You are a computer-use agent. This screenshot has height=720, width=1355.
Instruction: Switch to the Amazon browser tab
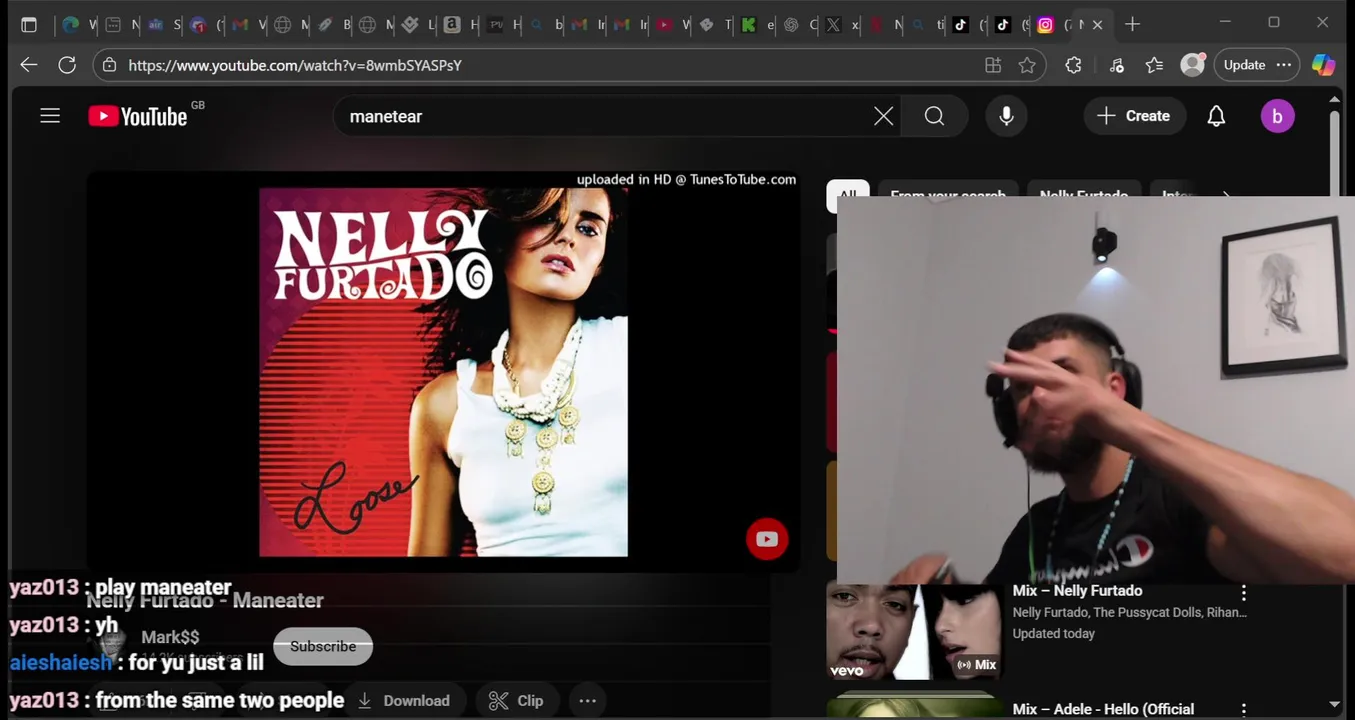452,25
